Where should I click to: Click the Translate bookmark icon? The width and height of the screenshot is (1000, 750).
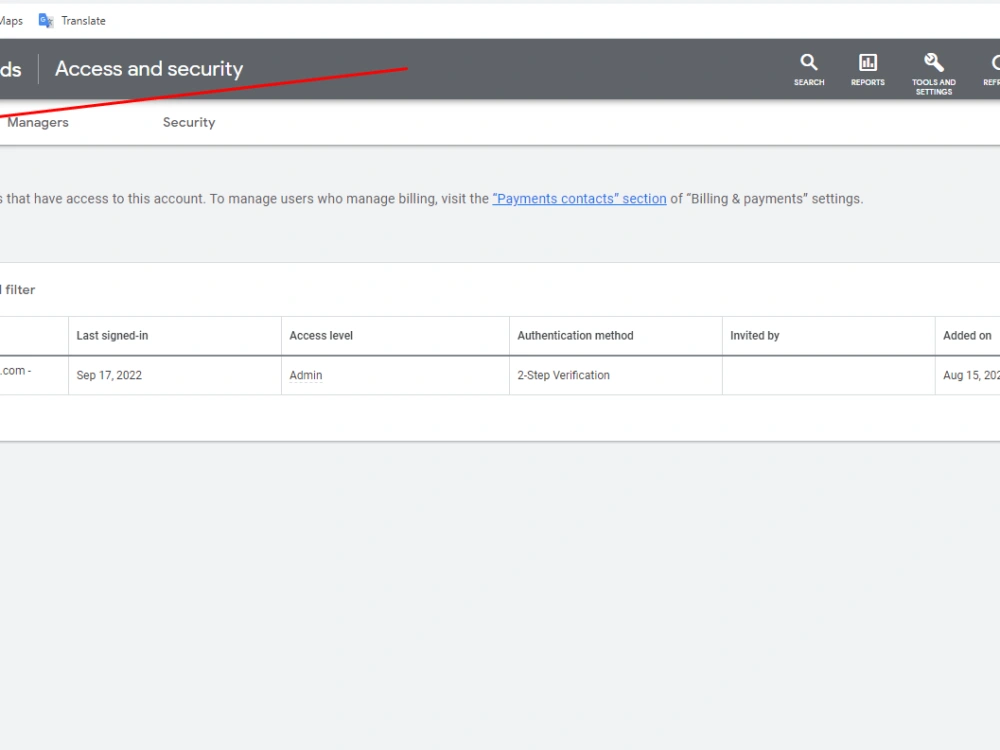tap(46, 20)
